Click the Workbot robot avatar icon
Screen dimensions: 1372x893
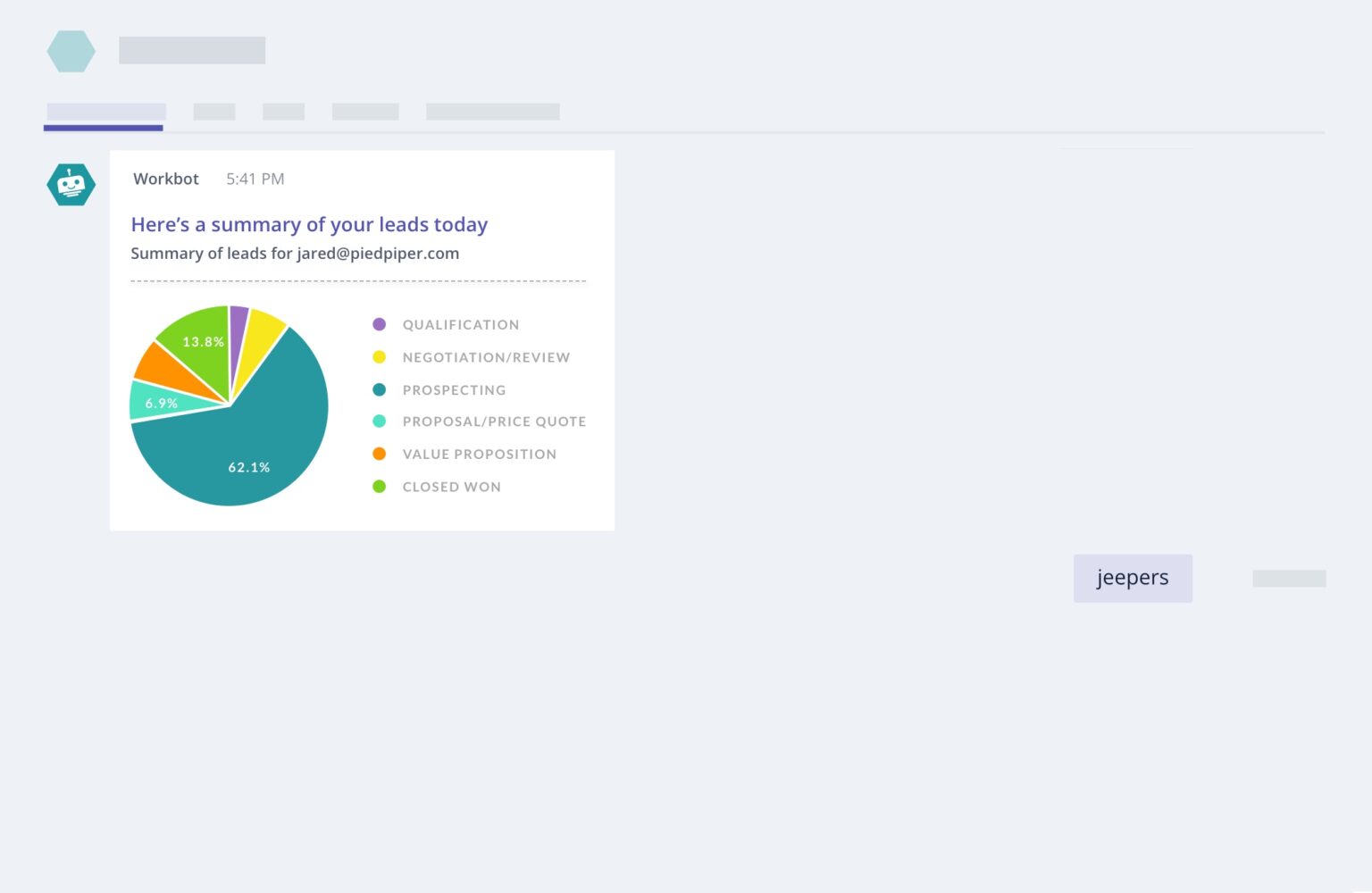[x=71, y=184]
